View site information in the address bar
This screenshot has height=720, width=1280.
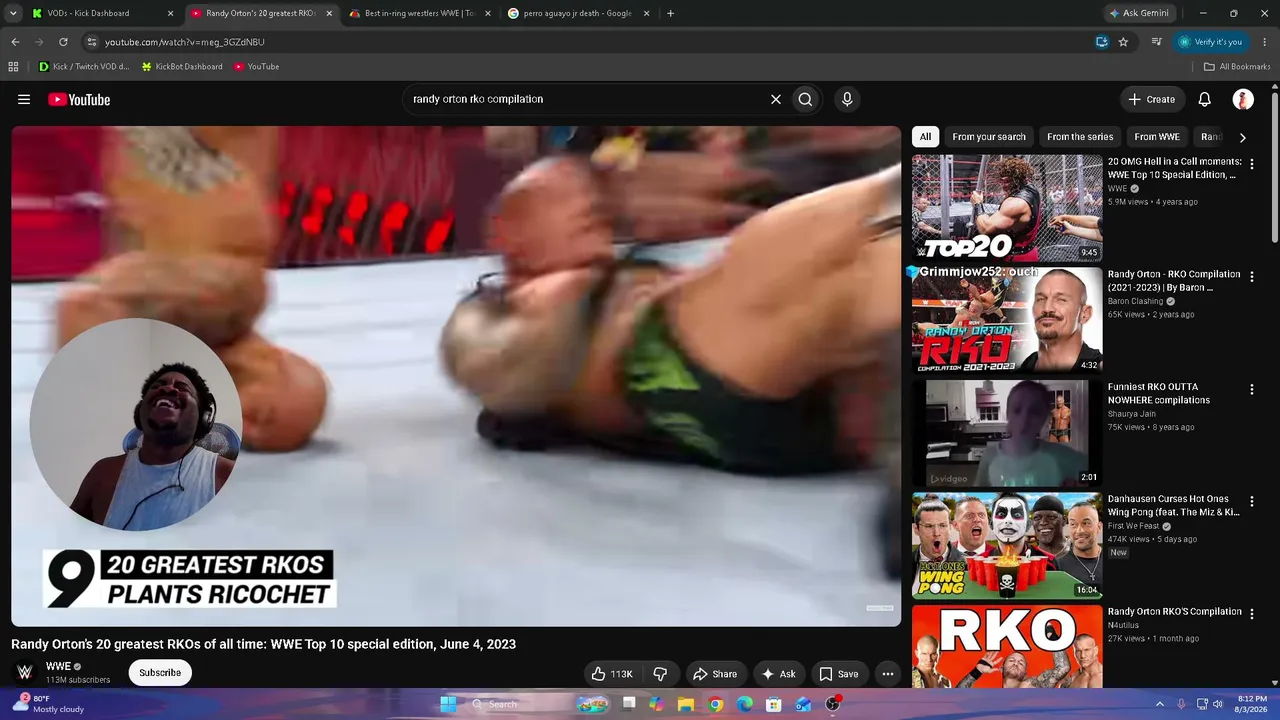pos(91,42)
